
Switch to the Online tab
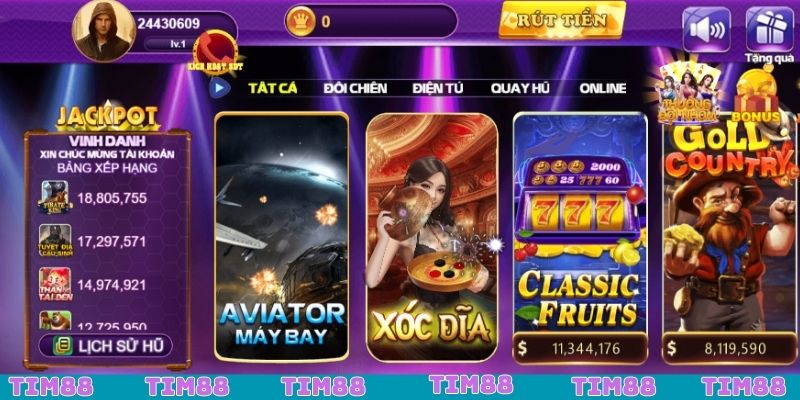[603, 88]
